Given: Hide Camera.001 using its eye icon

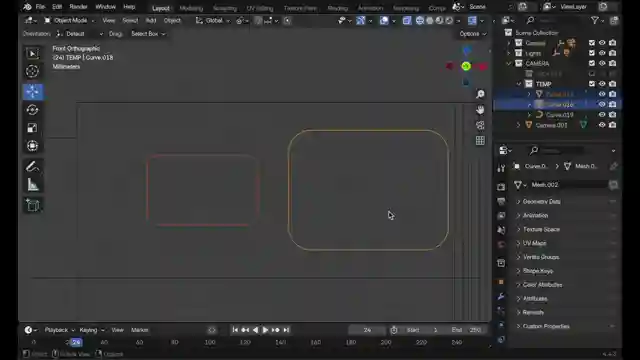Looking at the screenshot, I should point(602,125).
